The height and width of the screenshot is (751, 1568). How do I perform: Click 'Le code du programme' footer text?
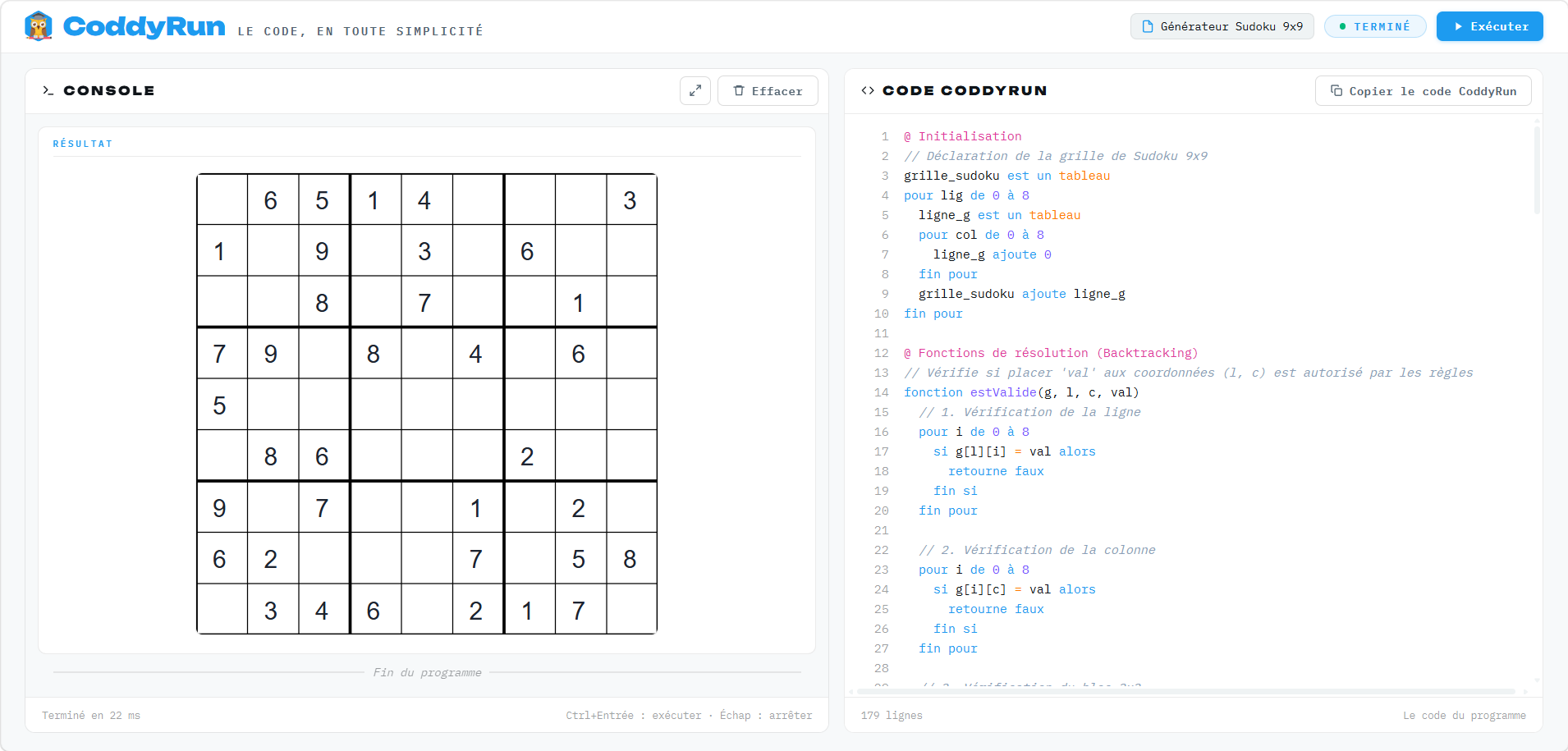click(1465, 716)
